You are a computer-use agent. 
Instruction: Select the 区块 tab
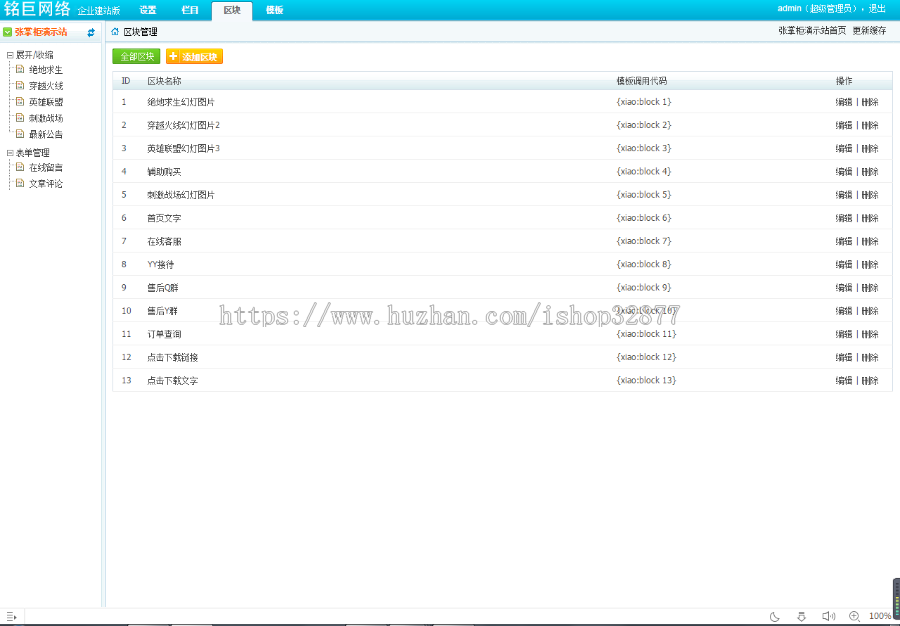point(232,10)
